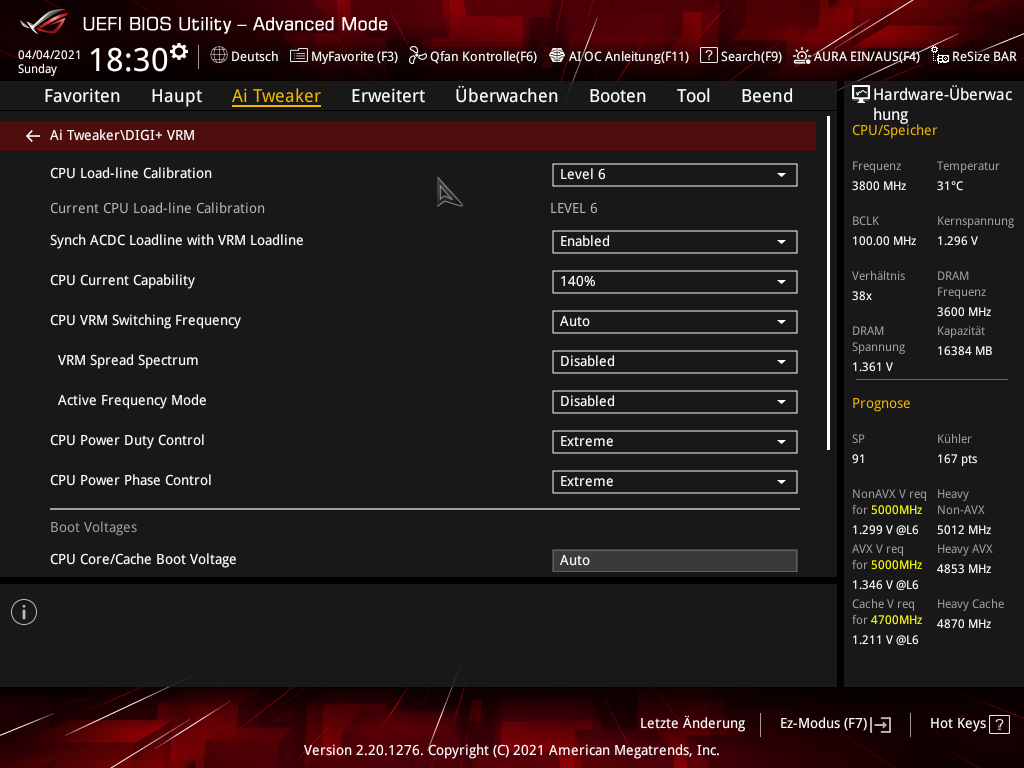Click the CPU Power Phase Control label

[x=131, y=481]
